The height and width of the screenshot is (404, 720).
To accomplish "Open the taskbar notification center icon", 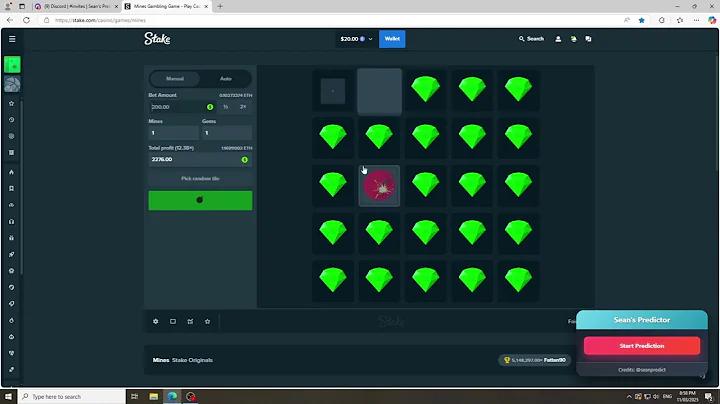I will click(709, 397).
